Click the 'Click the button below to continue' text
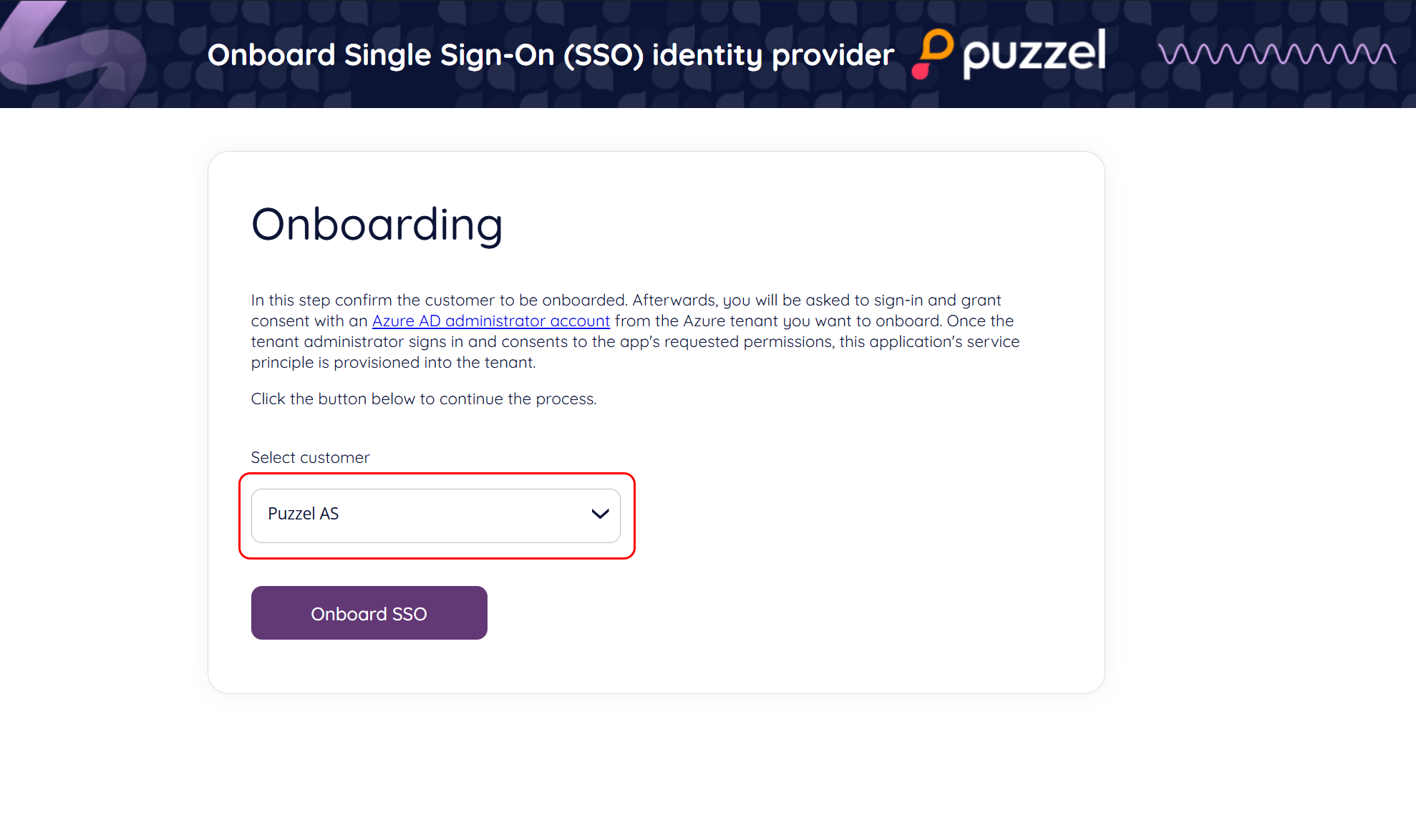 pyautogui.click(x=423, y=399)
